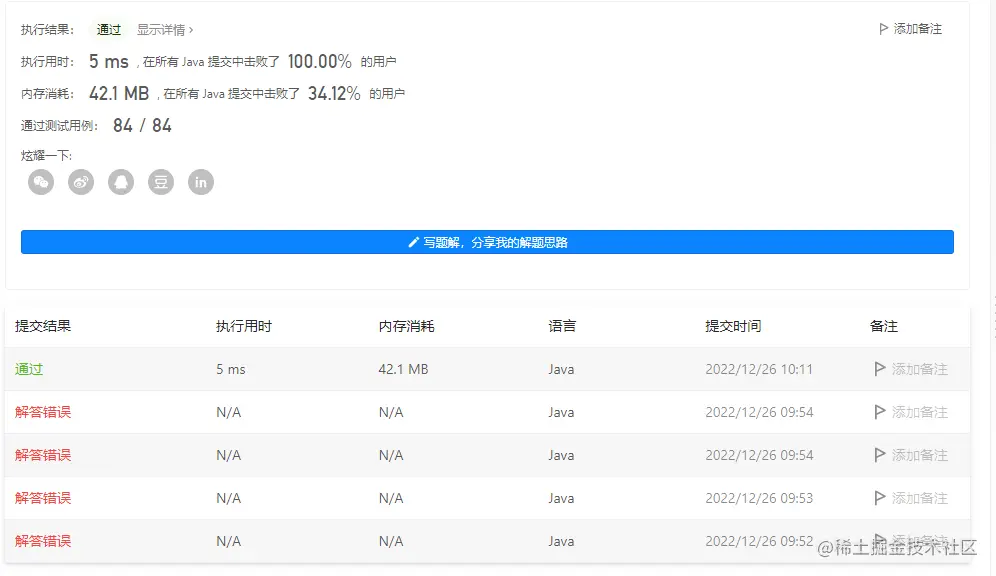Viewport: 996px width, 576px height.
Task: Click the 备注 column header
Action: tap(884, 326)
